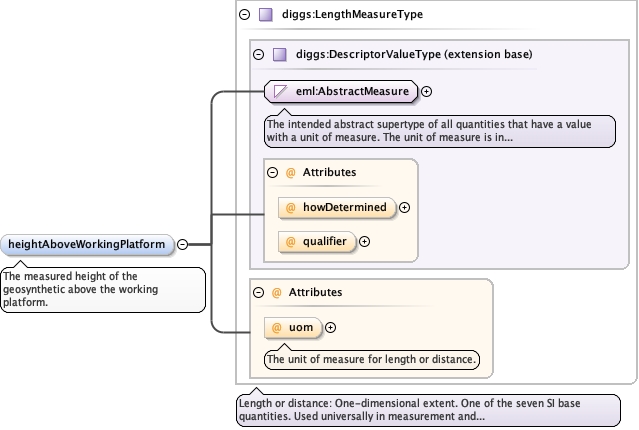Click the eml:AbstractMeasure abstract element icon

(x=280, y=91)
